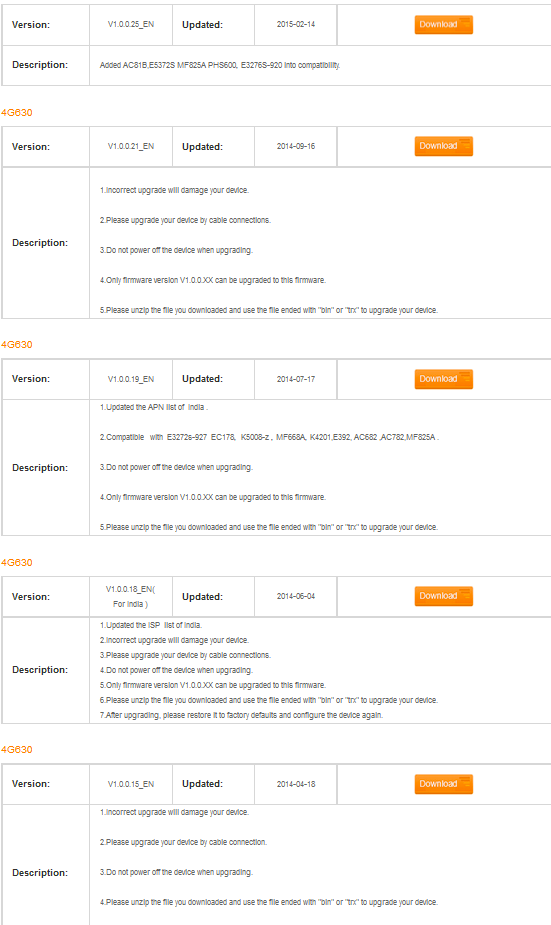Click the updated date 2014-07-17
The width and height of the screenshot is (551, 925).
pyautogui.click(x=296, y=379)
